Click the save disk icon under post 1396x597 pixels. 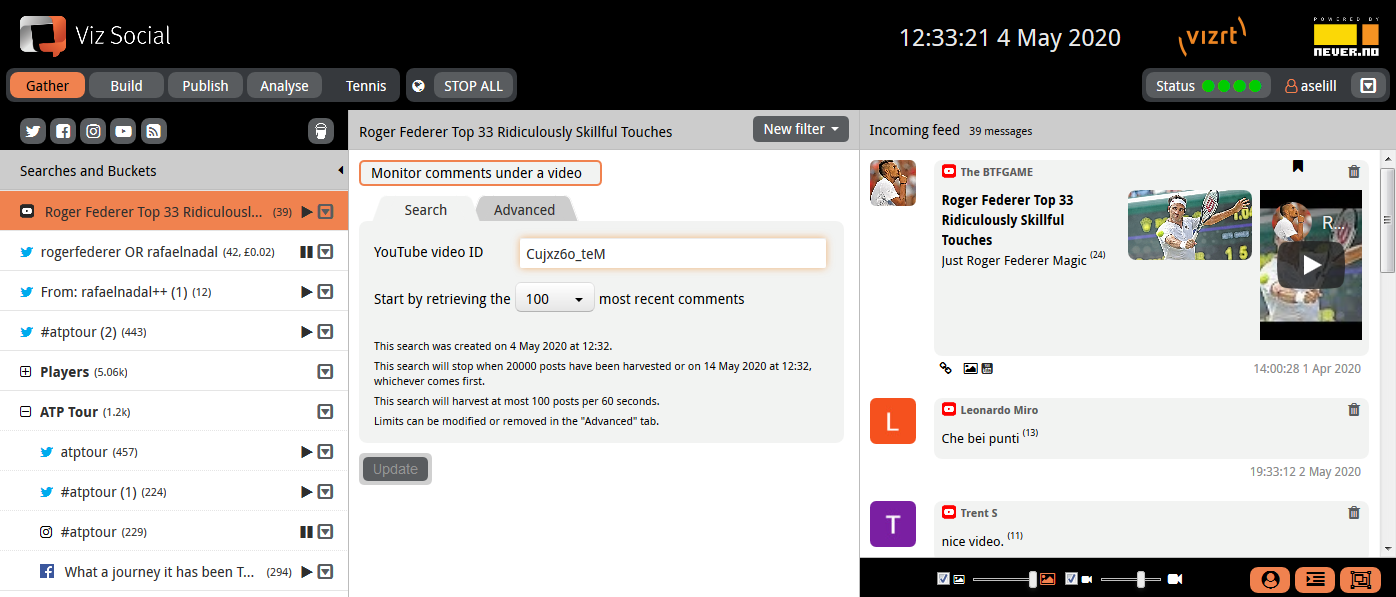point(986,368)
